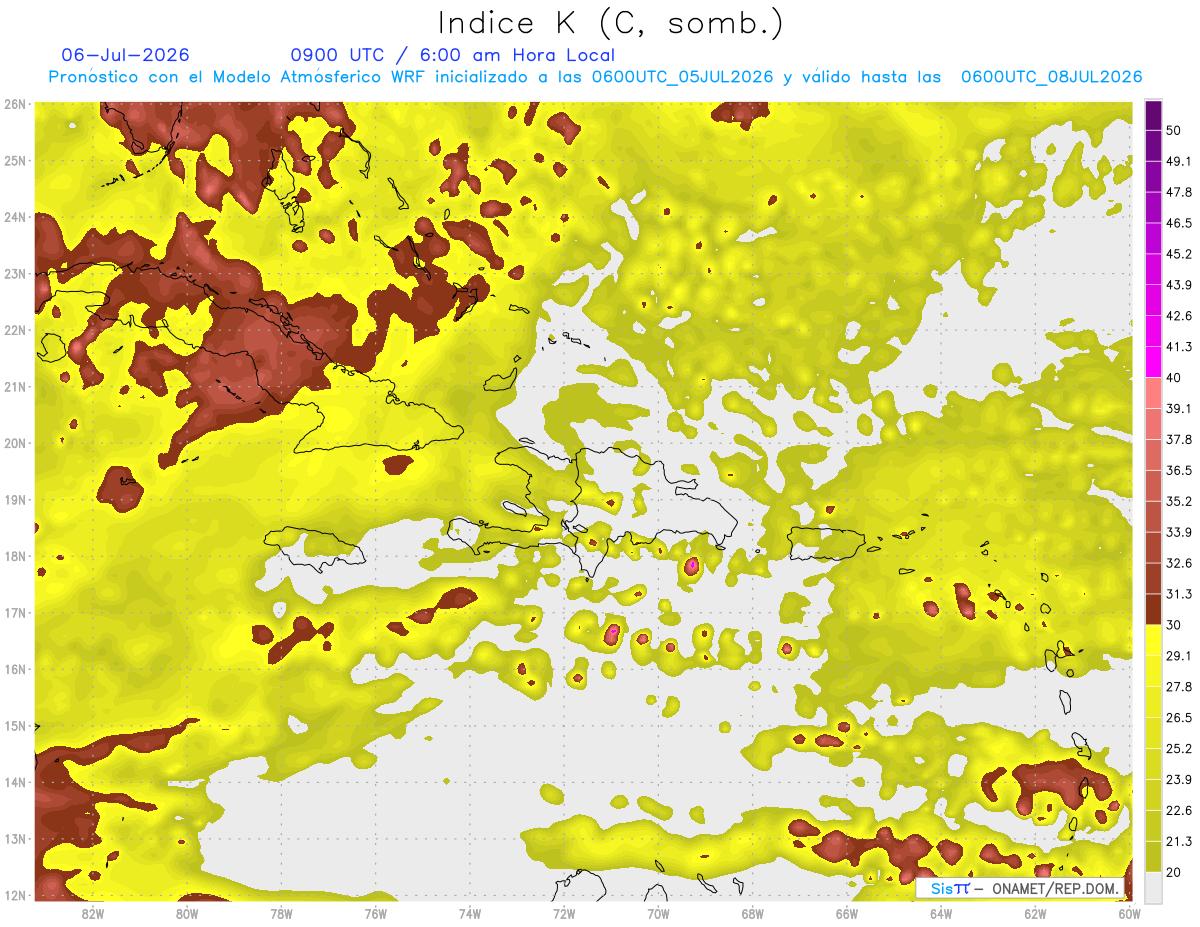Click legend value "27.8"

tap(1178, 687)
